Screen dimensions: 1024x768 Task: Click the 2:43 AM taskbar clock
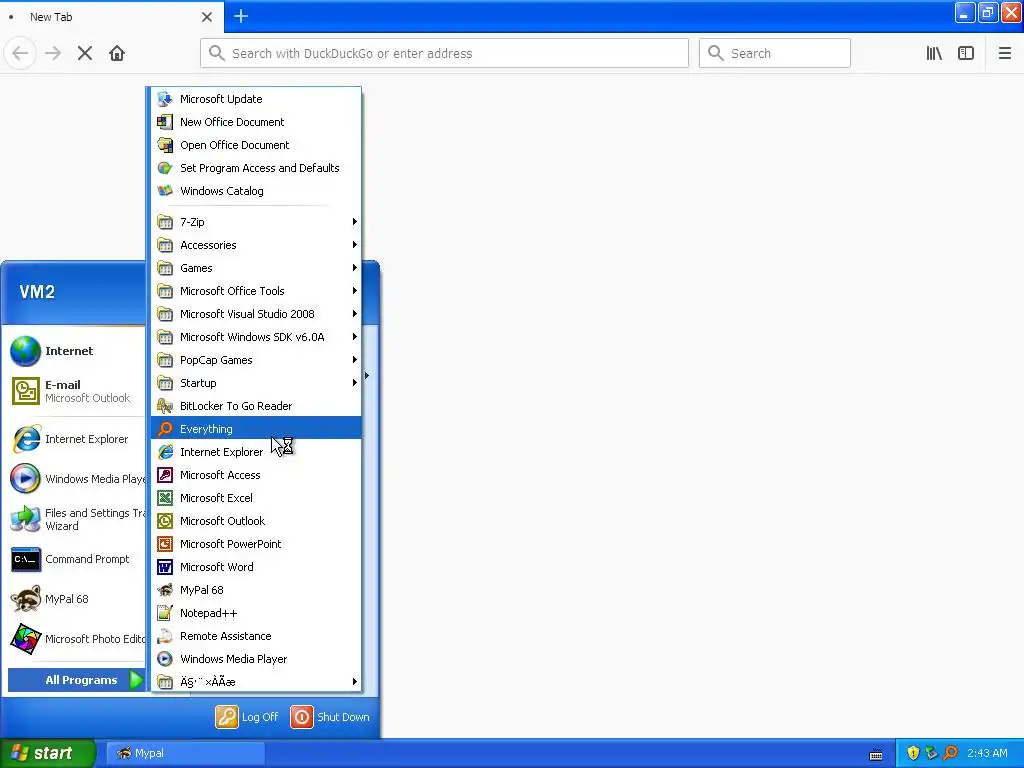pyautogui.click(x=987, y=753)
